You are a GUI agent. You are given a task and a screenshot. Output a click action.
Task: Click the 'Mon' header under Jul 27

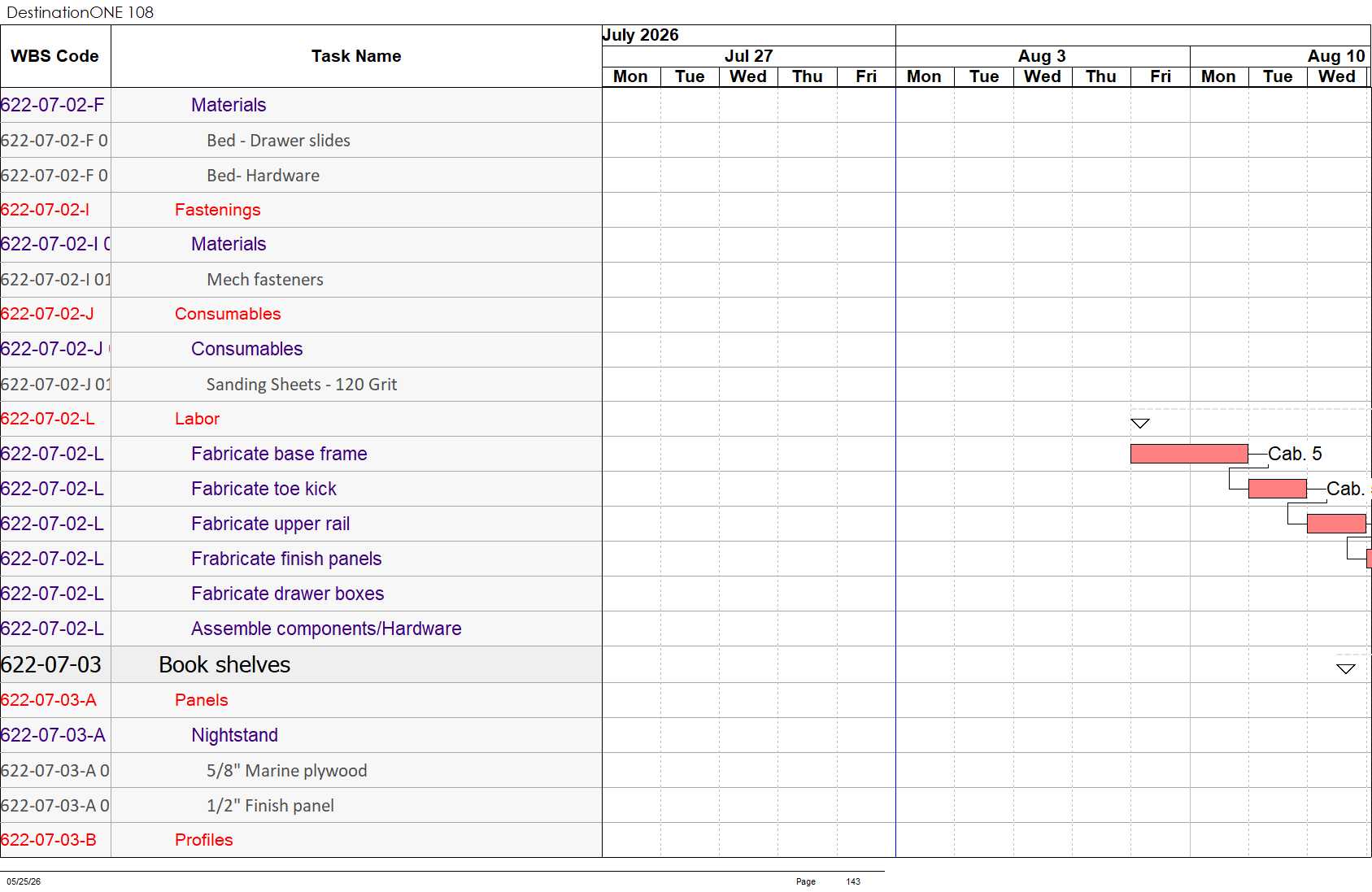pos(631,76)
